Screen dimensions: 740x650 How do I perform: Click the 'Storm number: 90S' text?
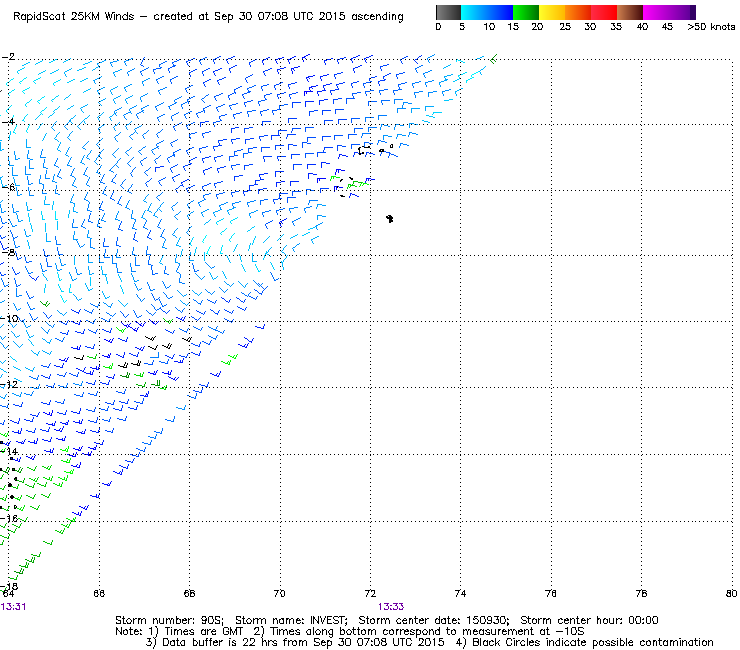pyautogui.click(x=169, y=620)
